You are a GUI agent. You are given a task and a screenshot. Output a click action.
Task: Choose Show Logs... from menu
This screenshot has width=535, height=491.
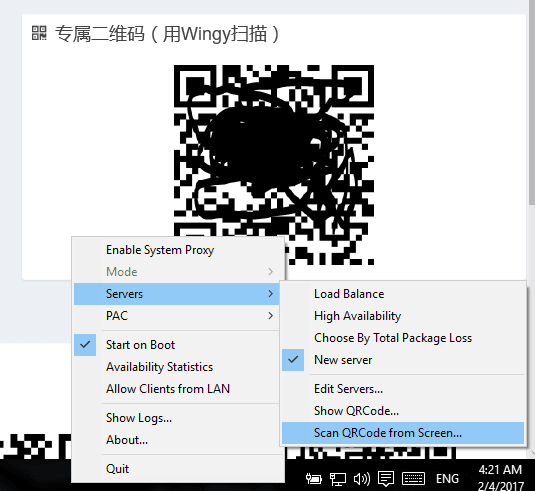pos(178,418)
